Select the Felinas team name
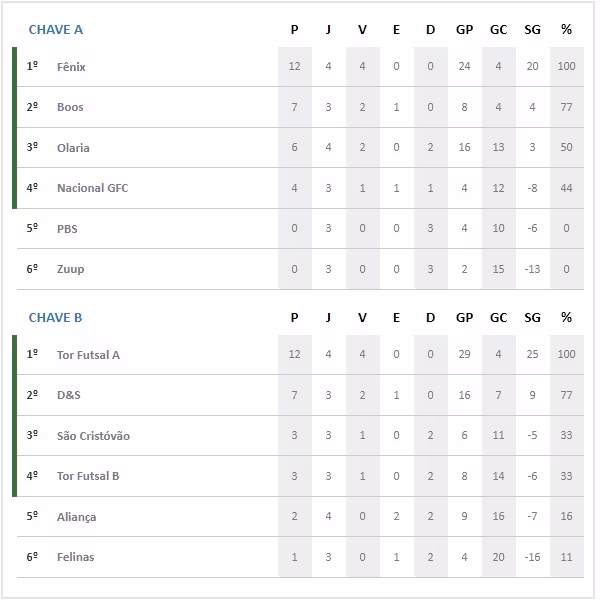This screenshot has height=602, width=600. [x=75, y=557]
